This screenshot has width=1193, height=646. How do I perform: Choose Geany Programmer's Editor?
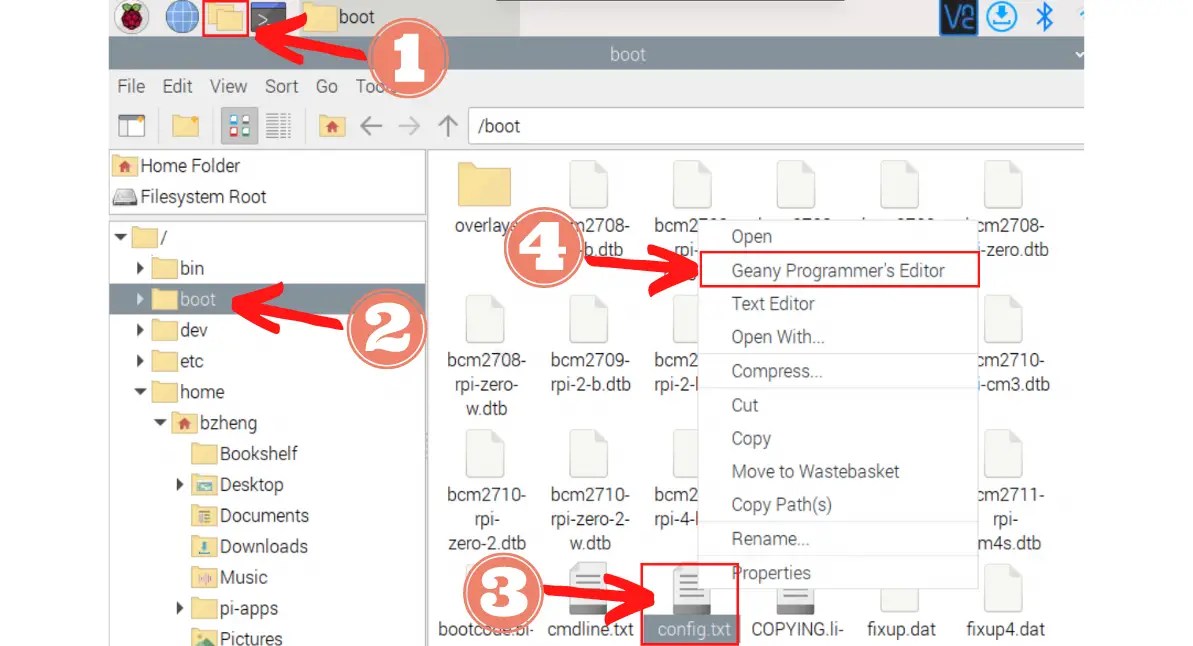(838, 270)
